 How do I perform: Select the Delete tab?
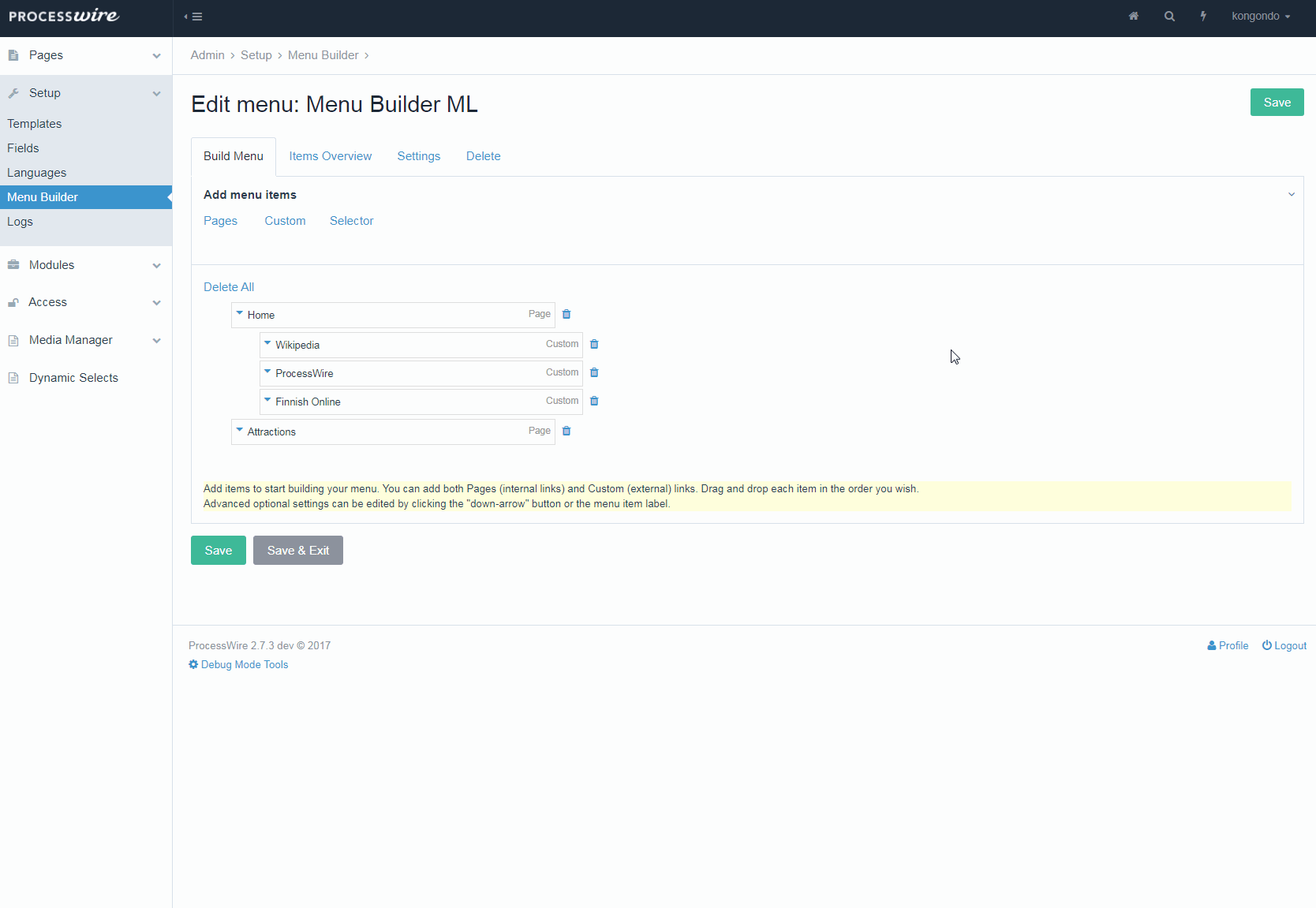(483, 155)
